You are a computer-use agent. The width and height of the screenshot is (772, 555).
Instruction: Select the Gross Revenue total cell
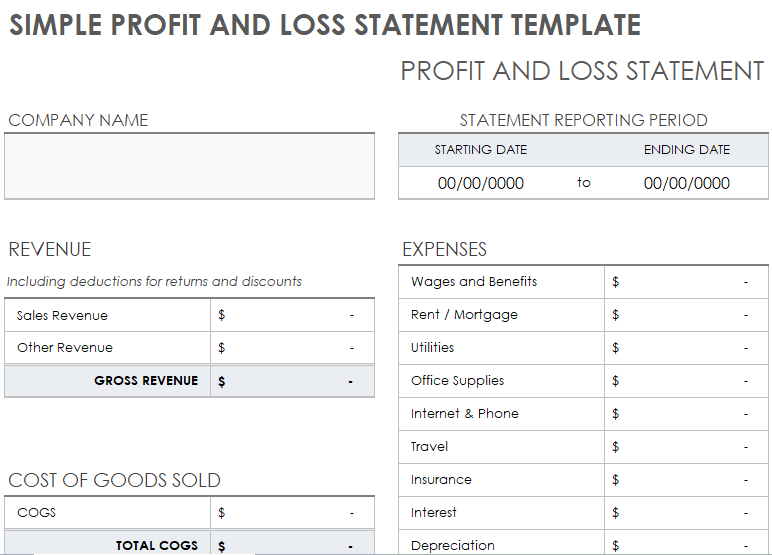[292, 381]
